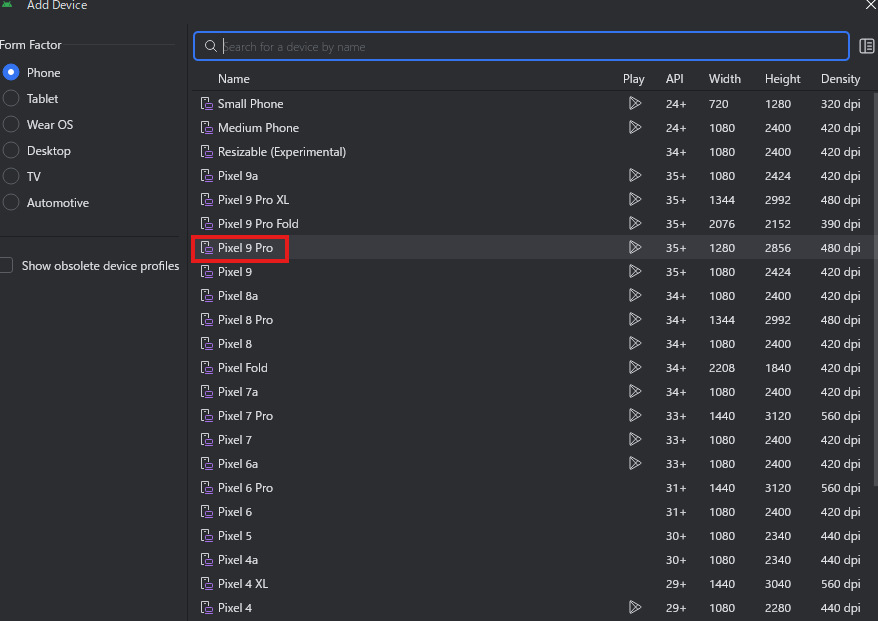Screen dimensions: 878x621
Task: Choose the Automotive form factor
Action: click(x=11, y=202)
